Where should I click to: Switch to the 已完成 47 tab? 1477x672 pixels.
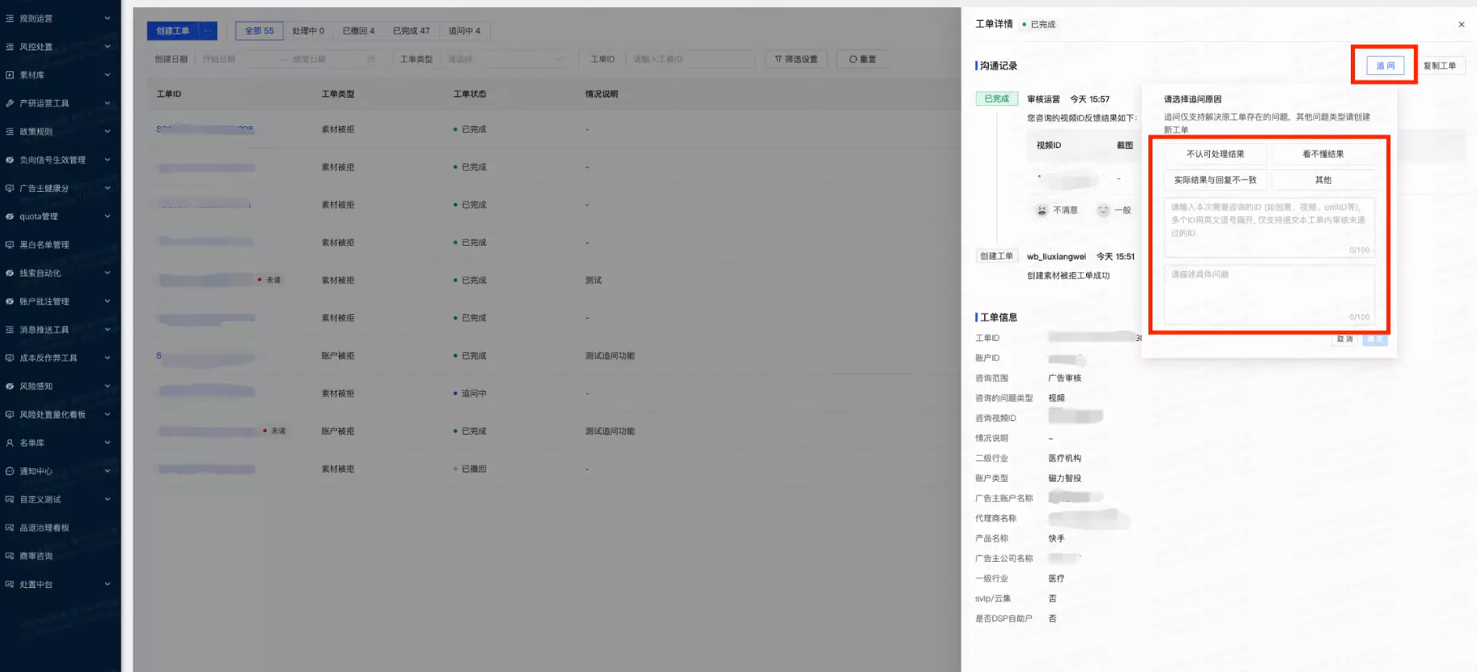[x=411, y=31]
